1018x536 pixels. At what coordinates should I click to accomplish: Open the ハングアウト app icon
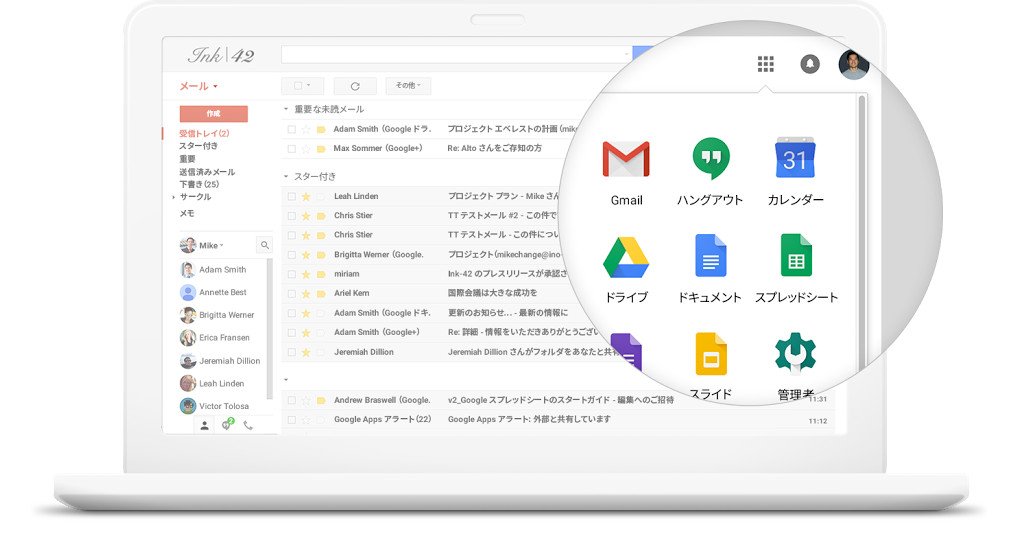(710, 158)
